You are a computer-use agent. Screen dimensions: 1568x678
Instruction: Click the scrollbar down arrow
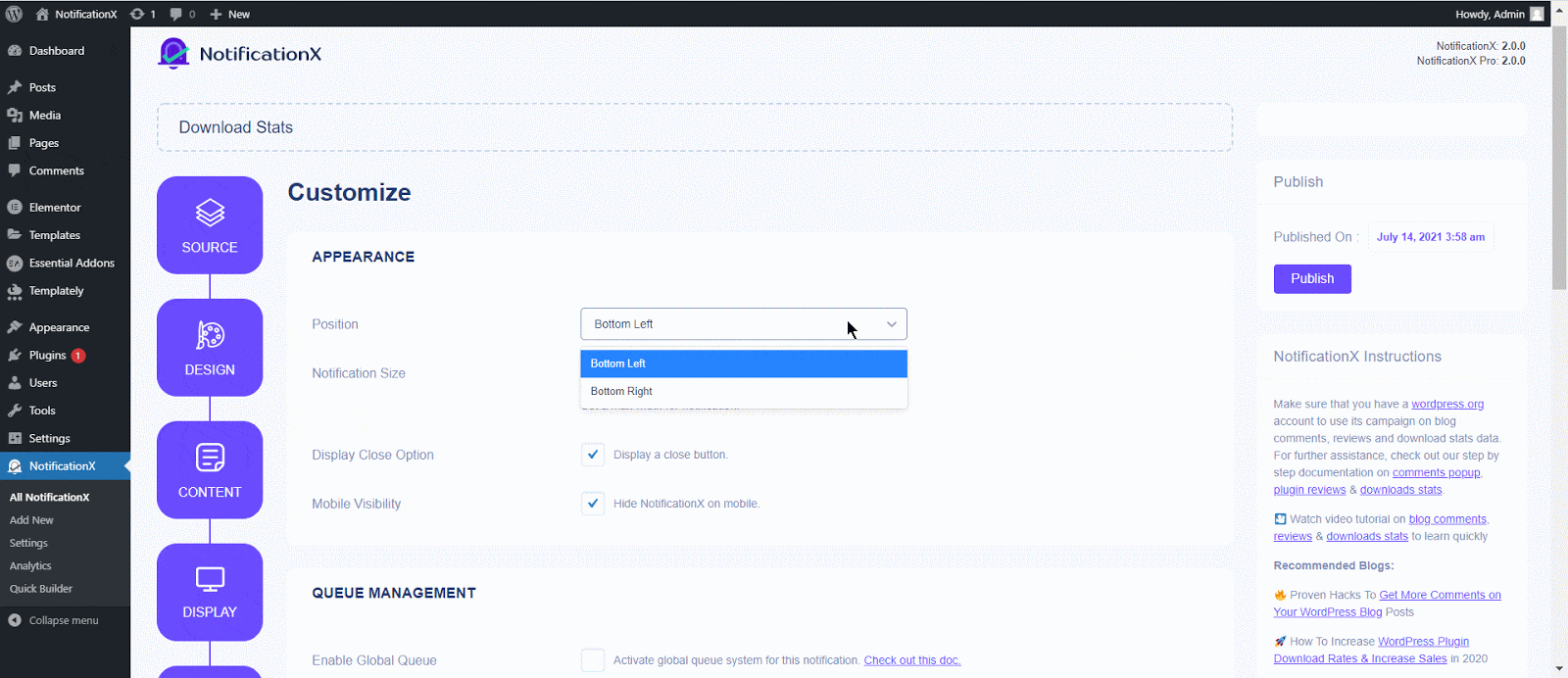(1559, 668)
